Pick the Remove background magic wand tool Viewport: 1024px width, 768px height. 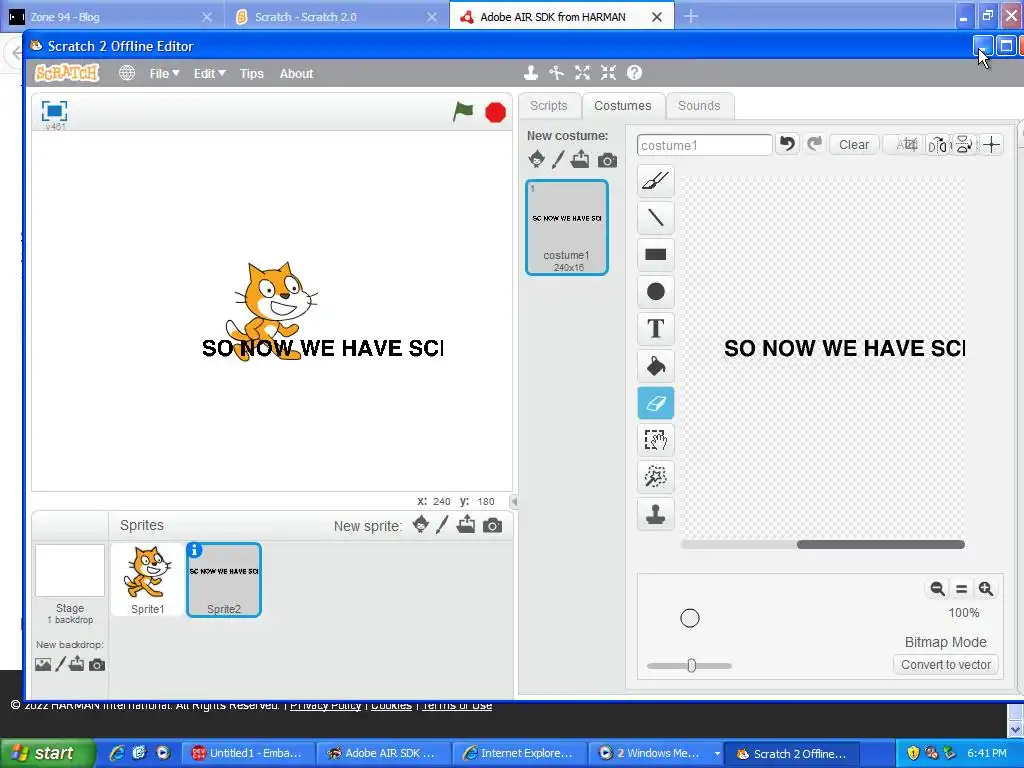click(x=655, y=477)
